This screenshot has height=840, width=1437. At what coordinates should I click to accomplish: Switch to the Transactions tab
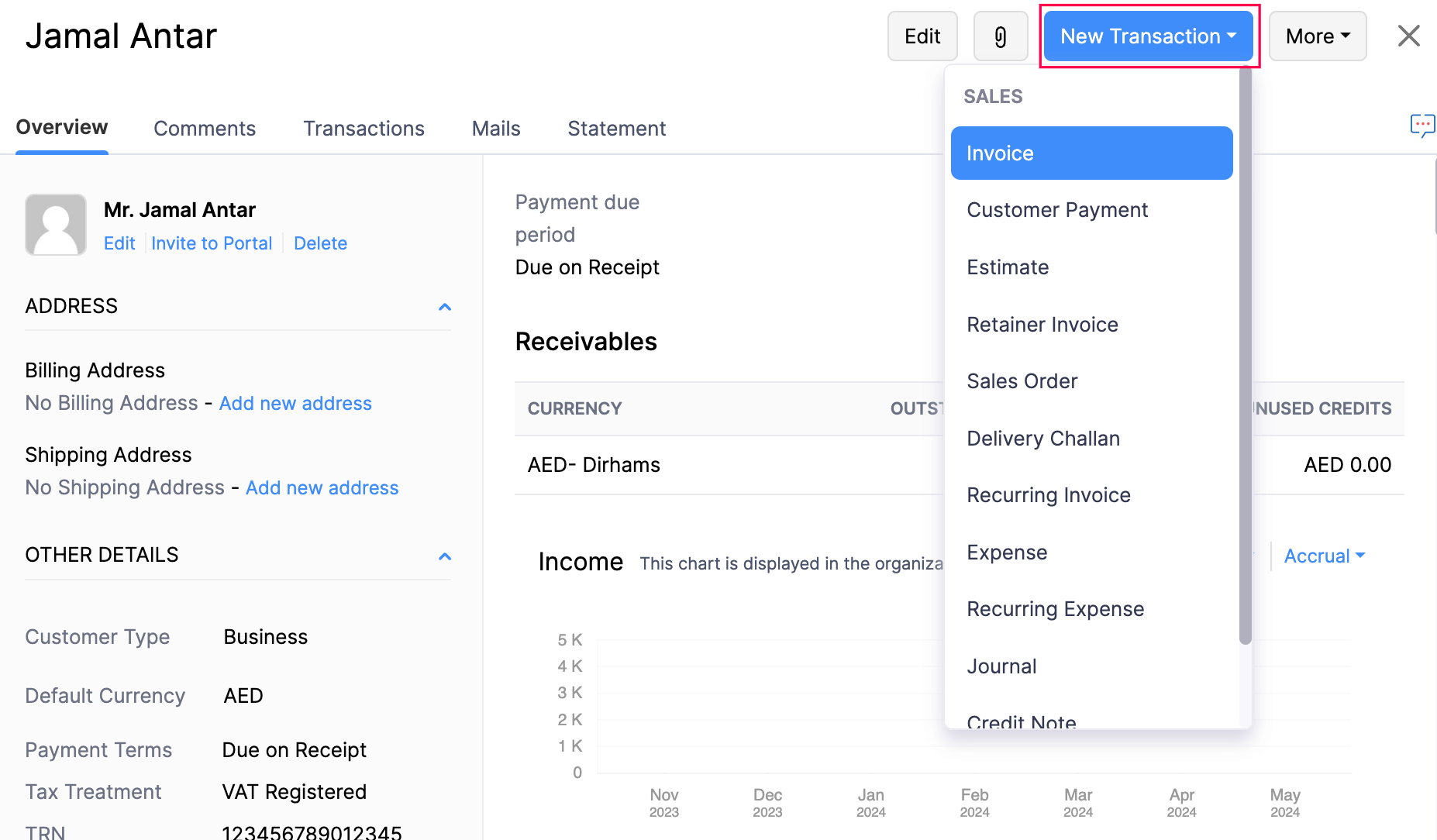point(364,128)
